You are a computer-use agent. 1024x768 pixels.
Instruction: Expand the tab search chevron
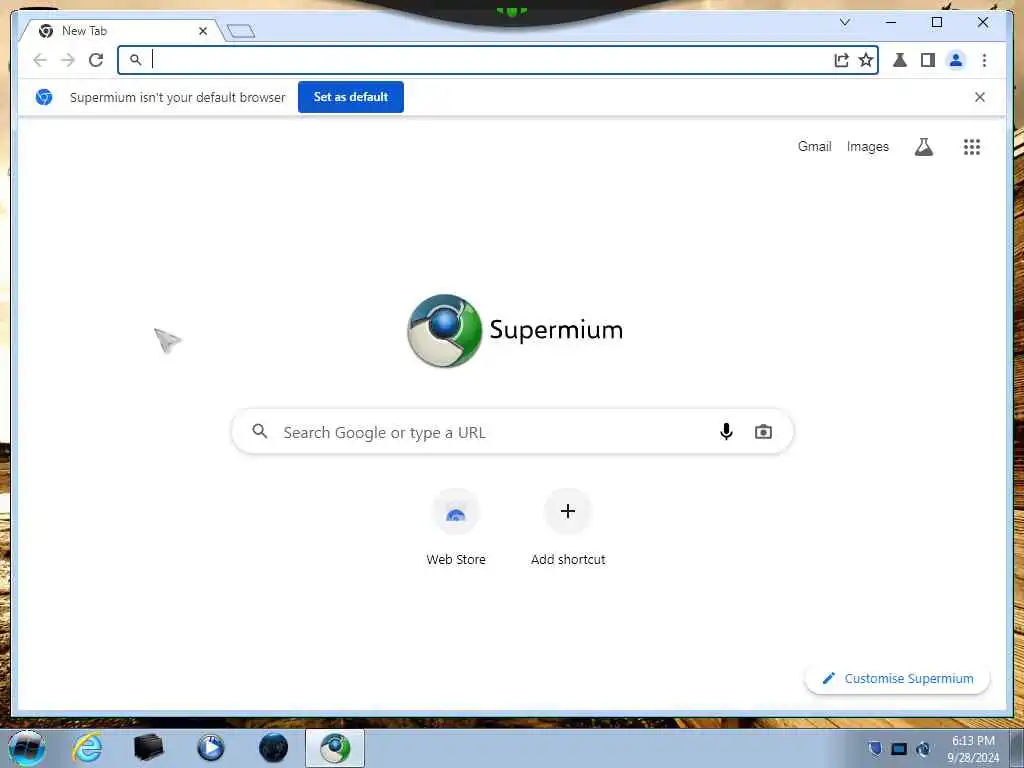click(844, 22)
